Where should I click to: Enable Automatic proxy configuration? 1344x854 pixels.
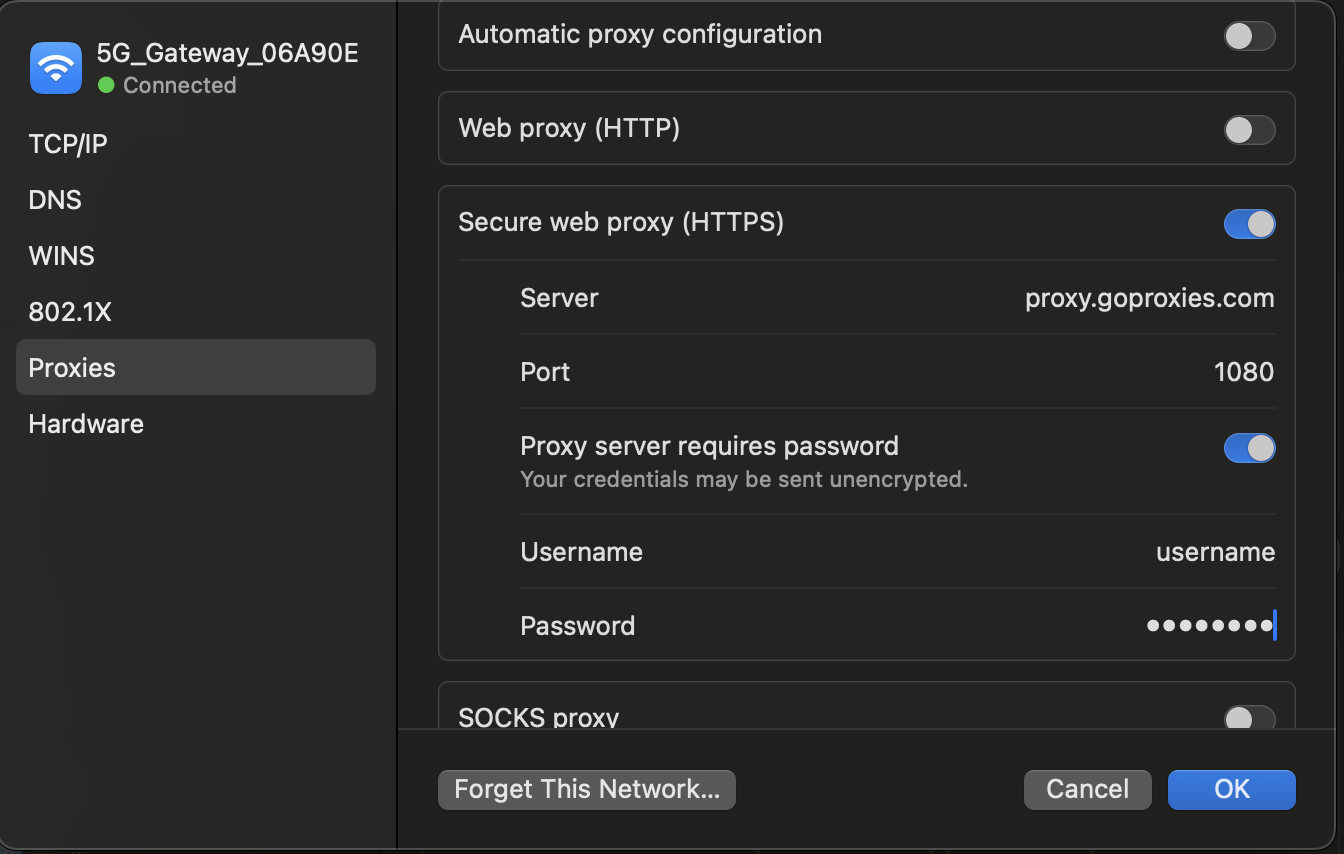click(1249, 36)
